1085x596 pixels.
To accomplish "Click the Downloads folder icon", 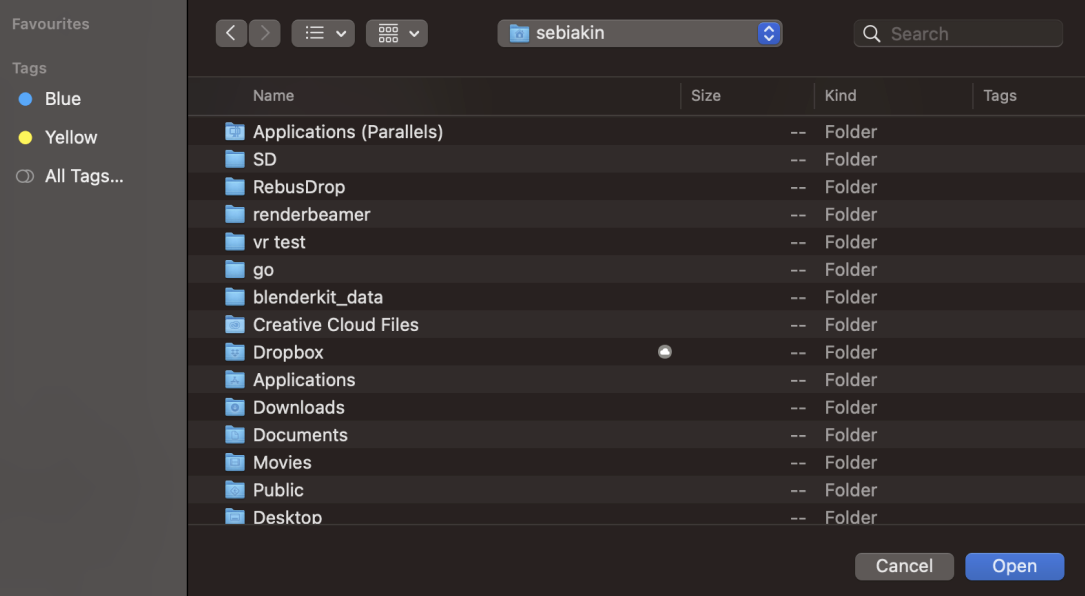I will (235, 407).
